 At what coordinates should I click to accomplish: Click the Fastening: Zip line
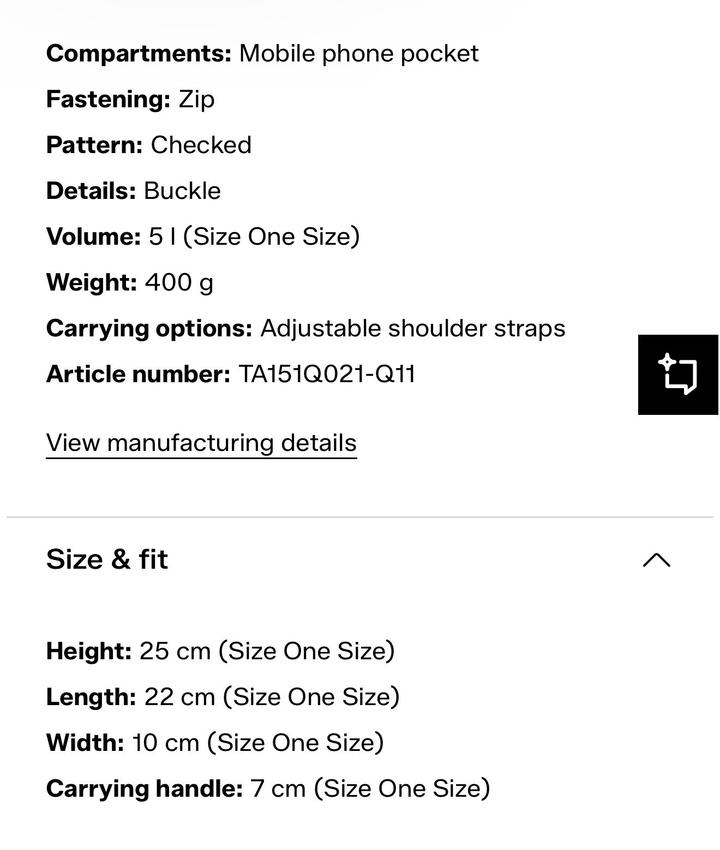[x=130, y=99]
